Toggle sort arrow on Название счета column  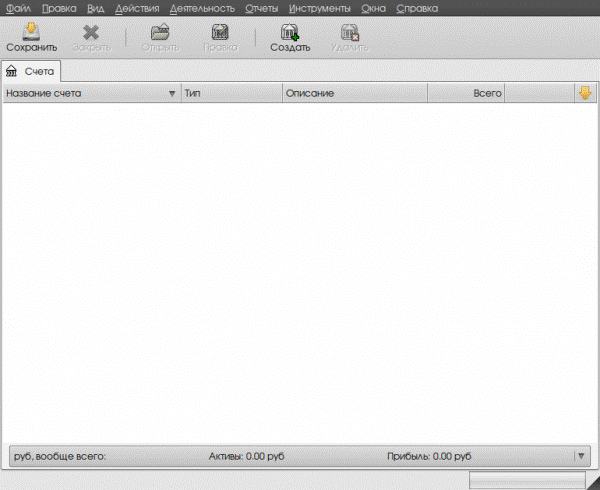(172, 93)
